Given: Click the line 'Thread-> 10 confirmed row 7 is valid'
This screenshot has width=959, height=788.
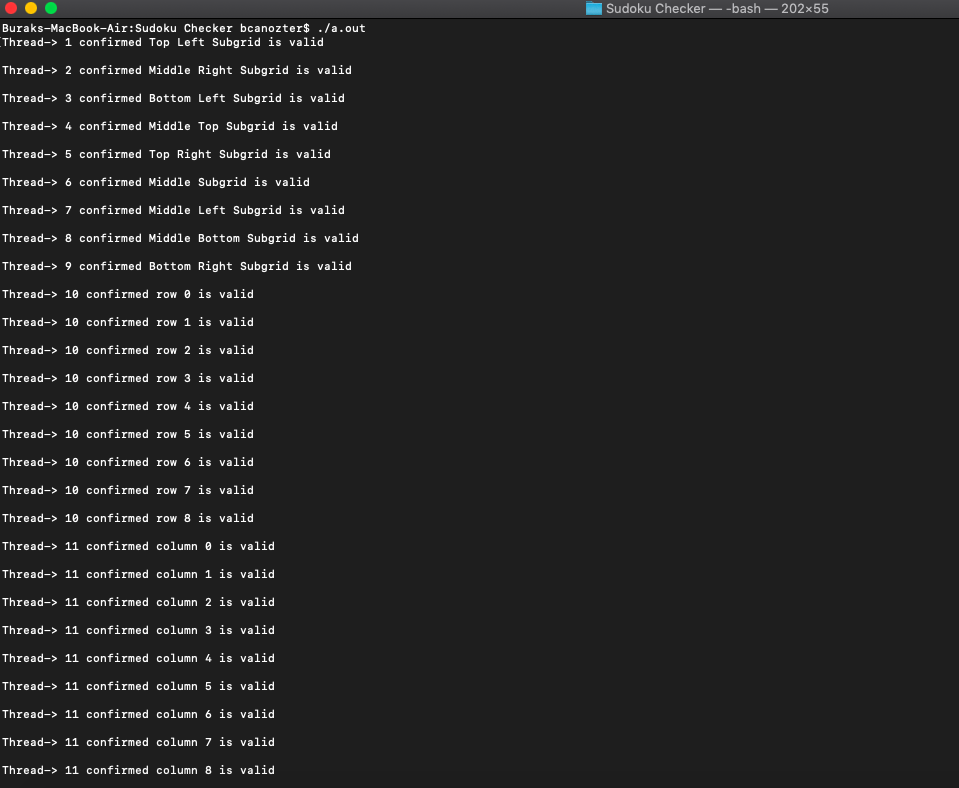Looking at the screenshot, I should pos(128,490).
